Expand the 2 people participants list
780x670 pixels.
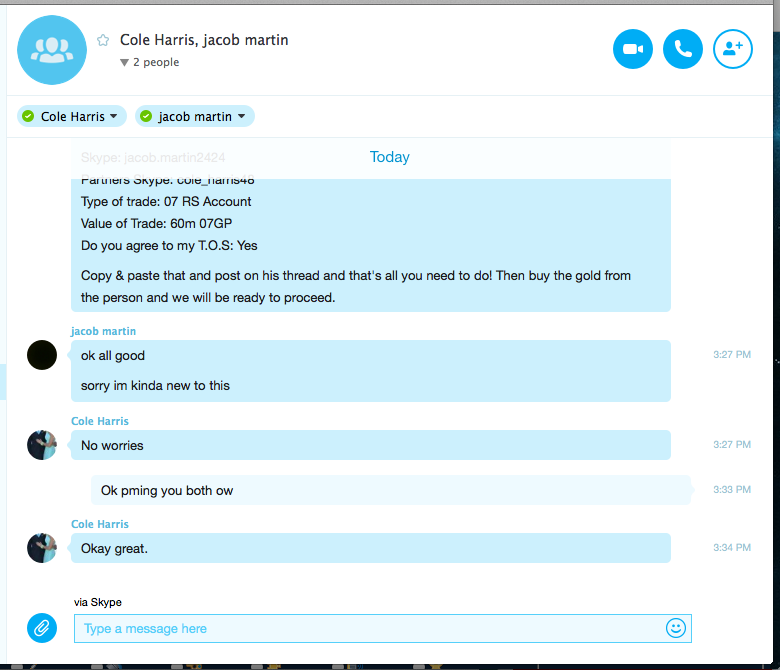[150, 62]
